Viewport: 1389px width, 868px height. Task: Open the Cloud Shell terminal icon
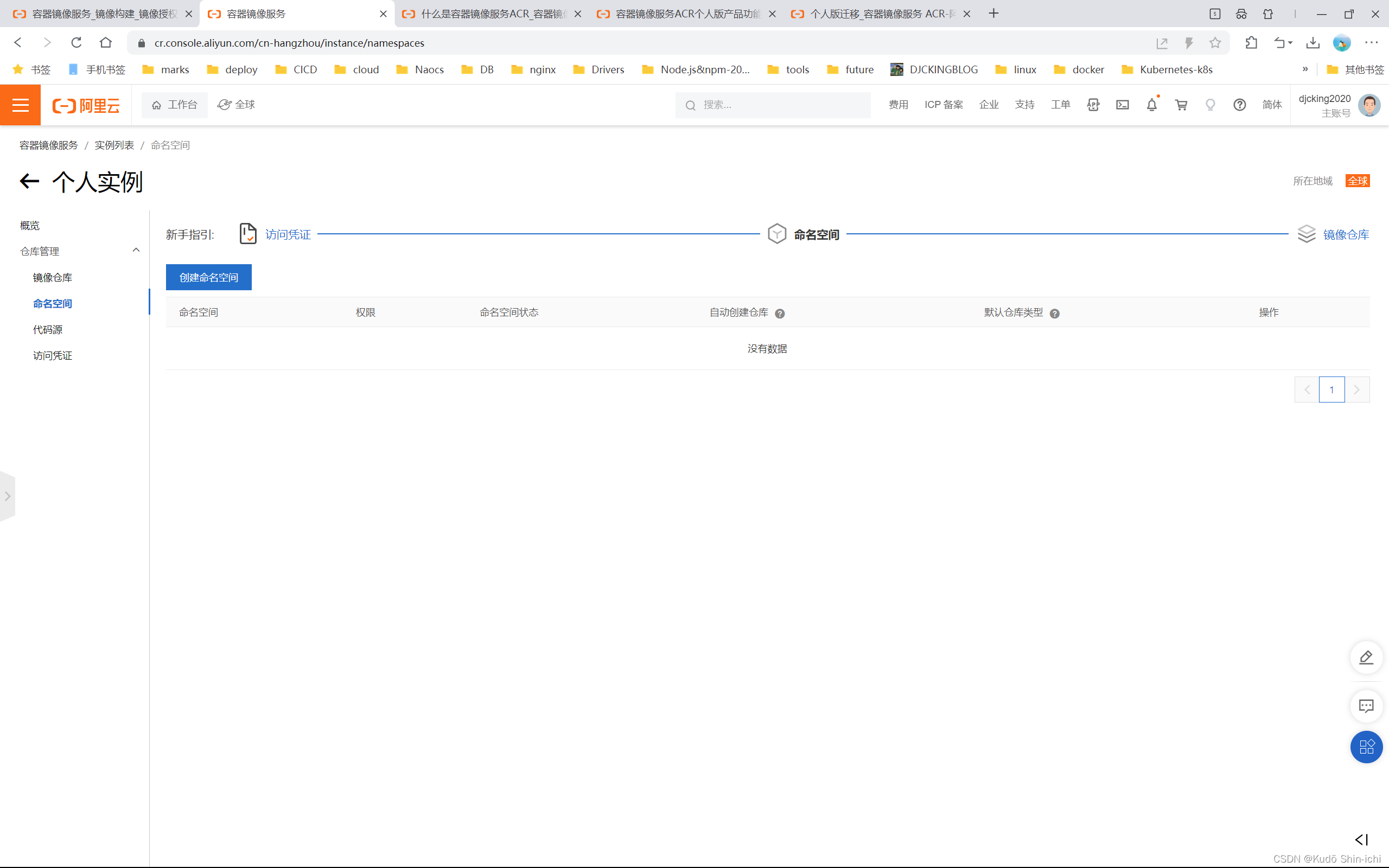(x=1122, y=105)
